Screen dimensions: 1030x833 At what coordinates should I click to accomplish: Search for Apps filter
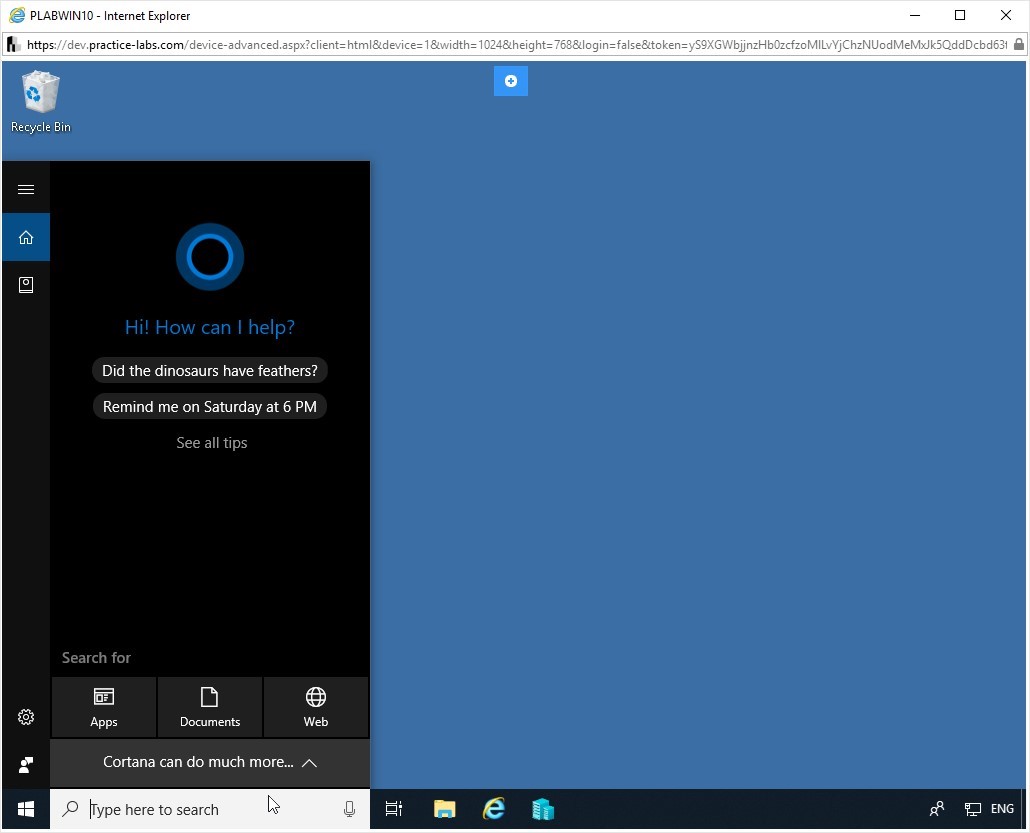(x=104, y=708)
